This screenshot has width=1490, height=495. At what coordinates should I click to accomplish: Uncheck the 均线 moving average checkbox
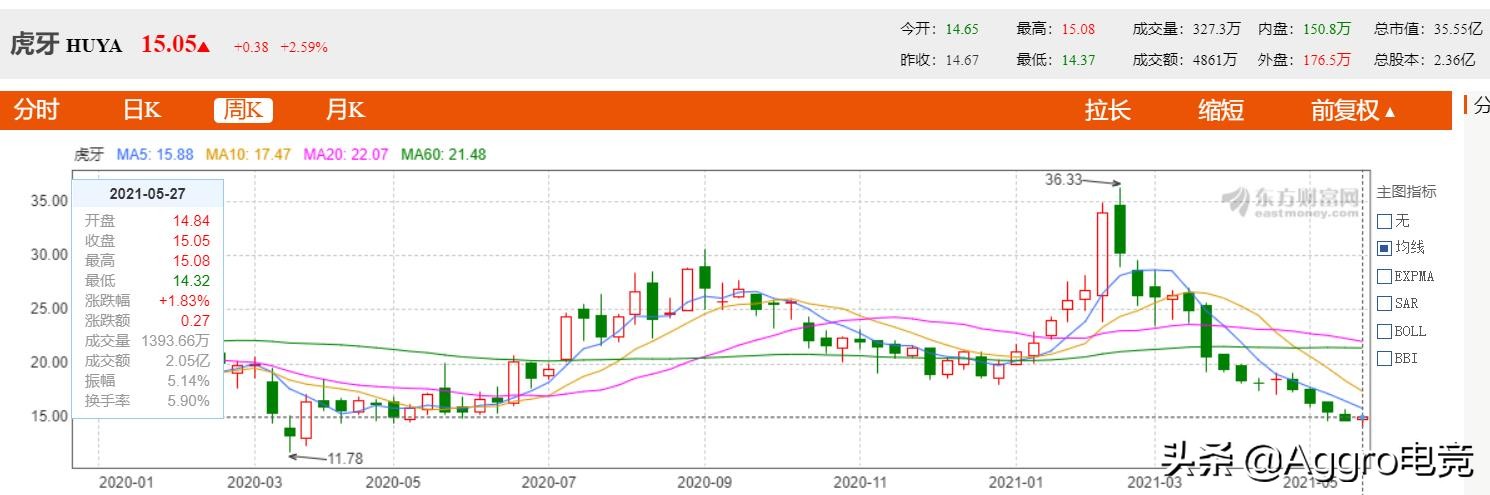(1384, 248)
